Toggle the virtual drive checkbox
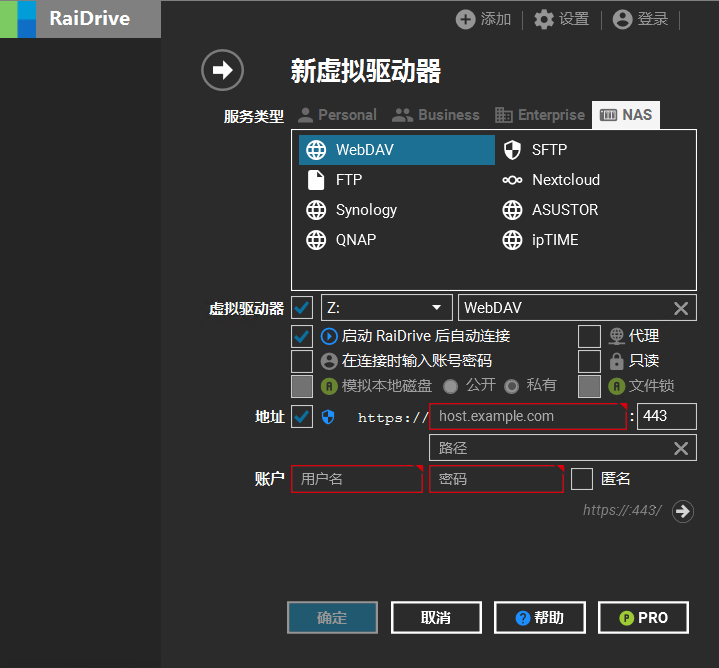Image resolution: width=719 pixels, height=668 pixels. (302, 308)
